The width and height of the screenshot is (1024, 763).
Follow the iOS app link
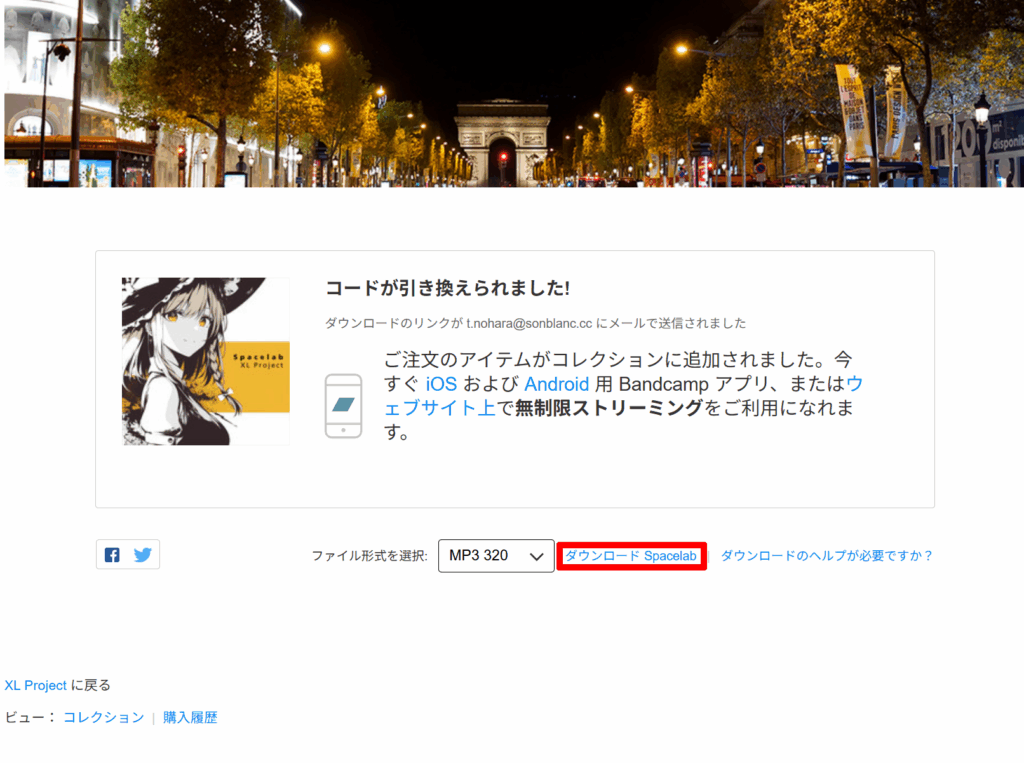pos(441,384)
